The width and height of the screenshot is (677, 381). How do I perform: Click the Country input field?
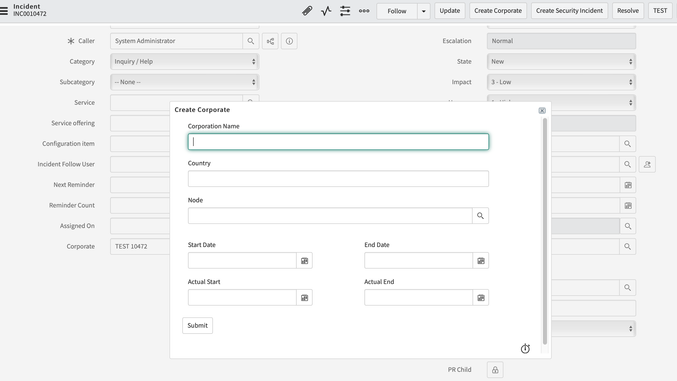338,179
